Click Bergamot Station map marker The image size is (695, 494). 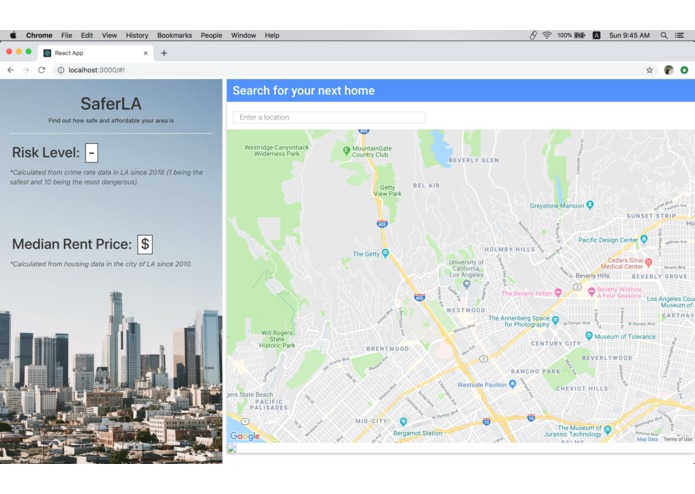click(x=403, y=421)
